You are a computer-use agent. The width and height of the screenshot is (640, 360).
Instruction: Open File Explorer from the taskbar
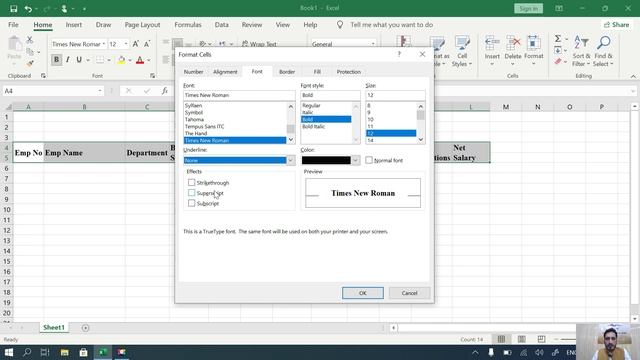[x=64, y=352]
